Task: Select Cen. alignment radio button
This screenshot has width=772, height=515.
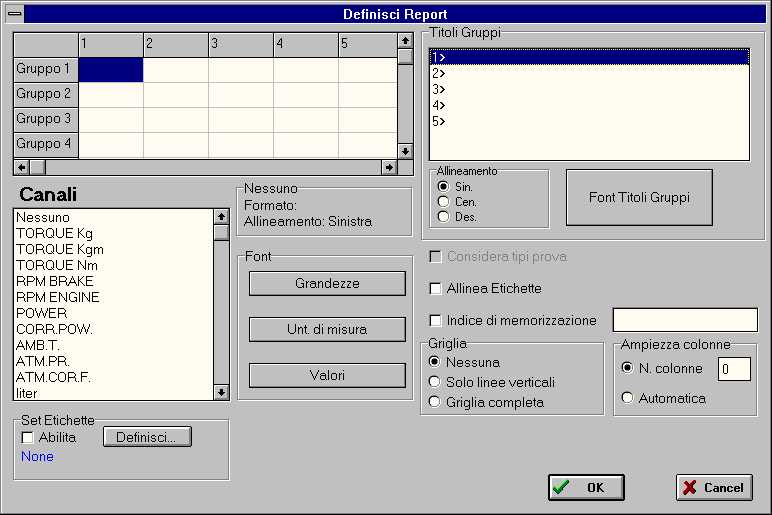Action: [443, 202]
